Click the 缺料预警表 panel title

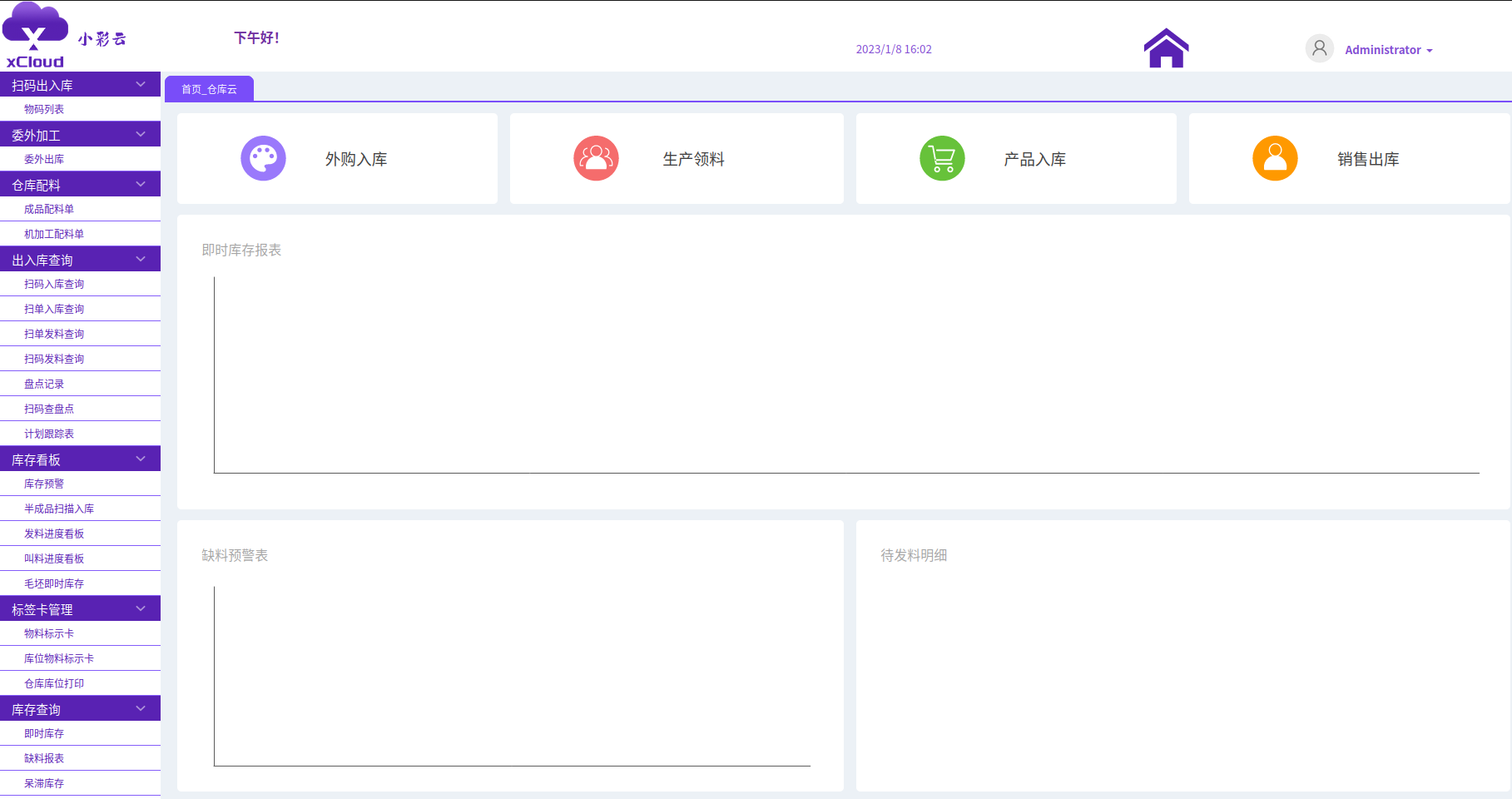click(235, 555)
